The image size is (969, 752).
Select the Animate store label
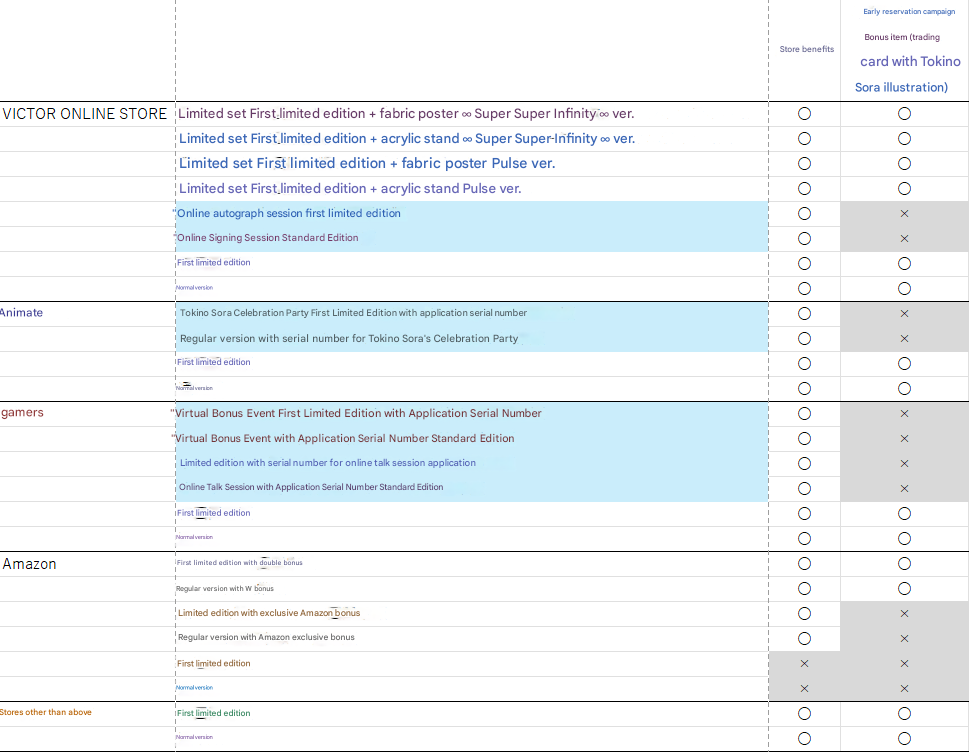pyautogui.click(x=22, y=313)
